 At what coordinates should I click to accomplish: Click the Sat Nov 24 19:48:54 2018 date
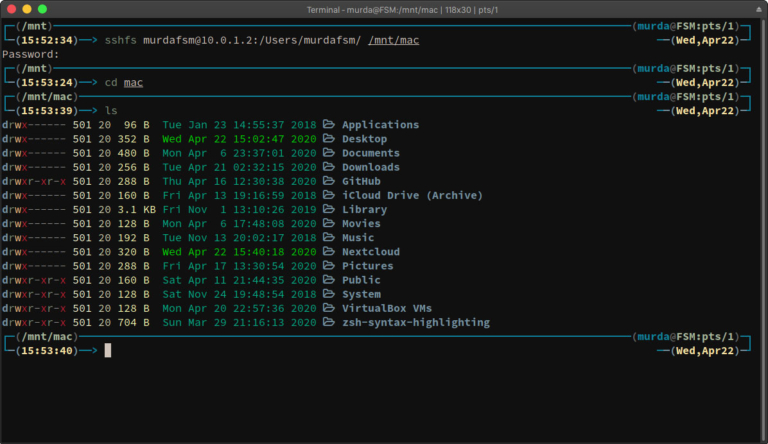240,294
